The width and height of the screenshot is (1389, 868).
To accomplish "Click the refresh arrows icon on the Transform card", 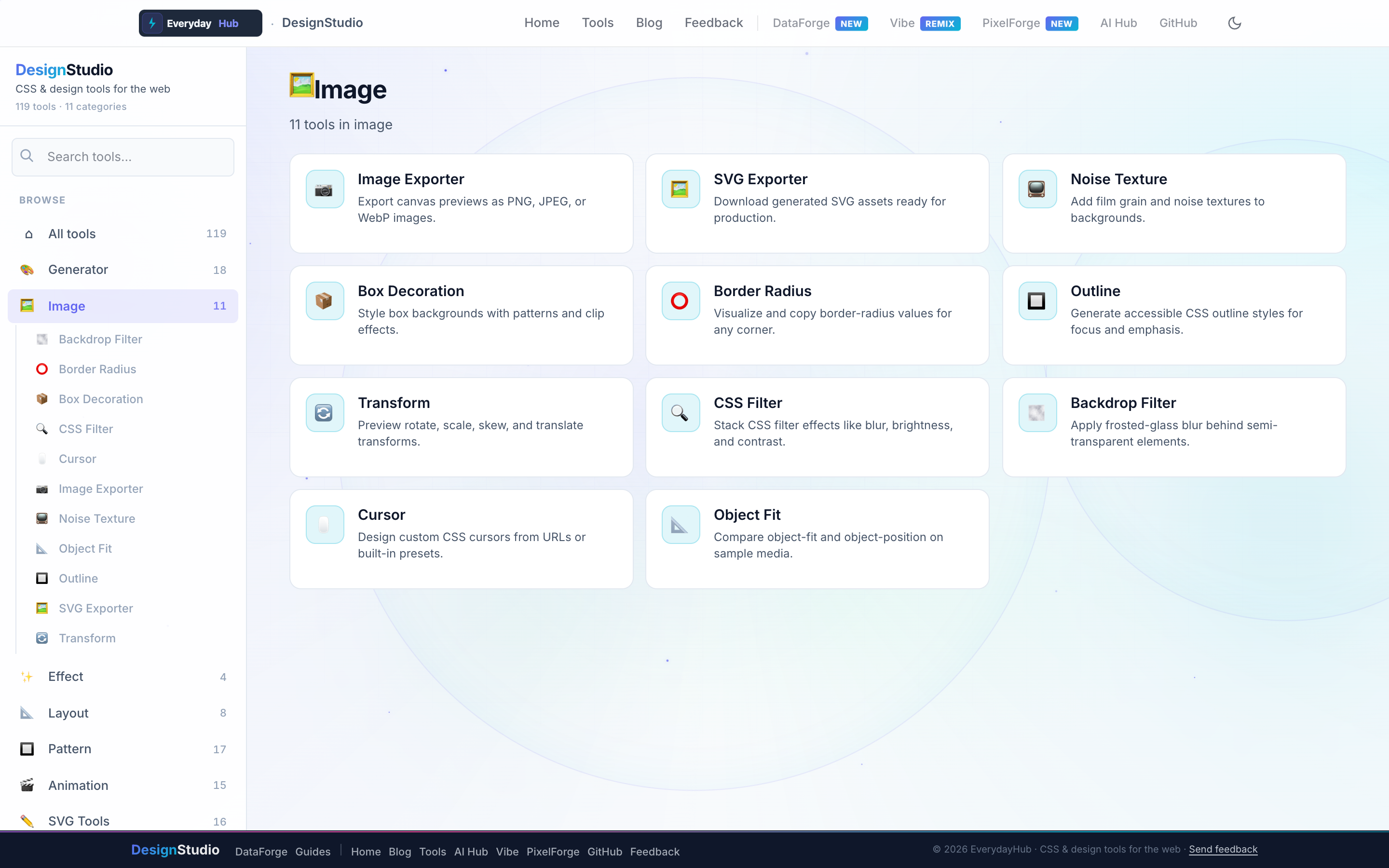I will 324,413.
